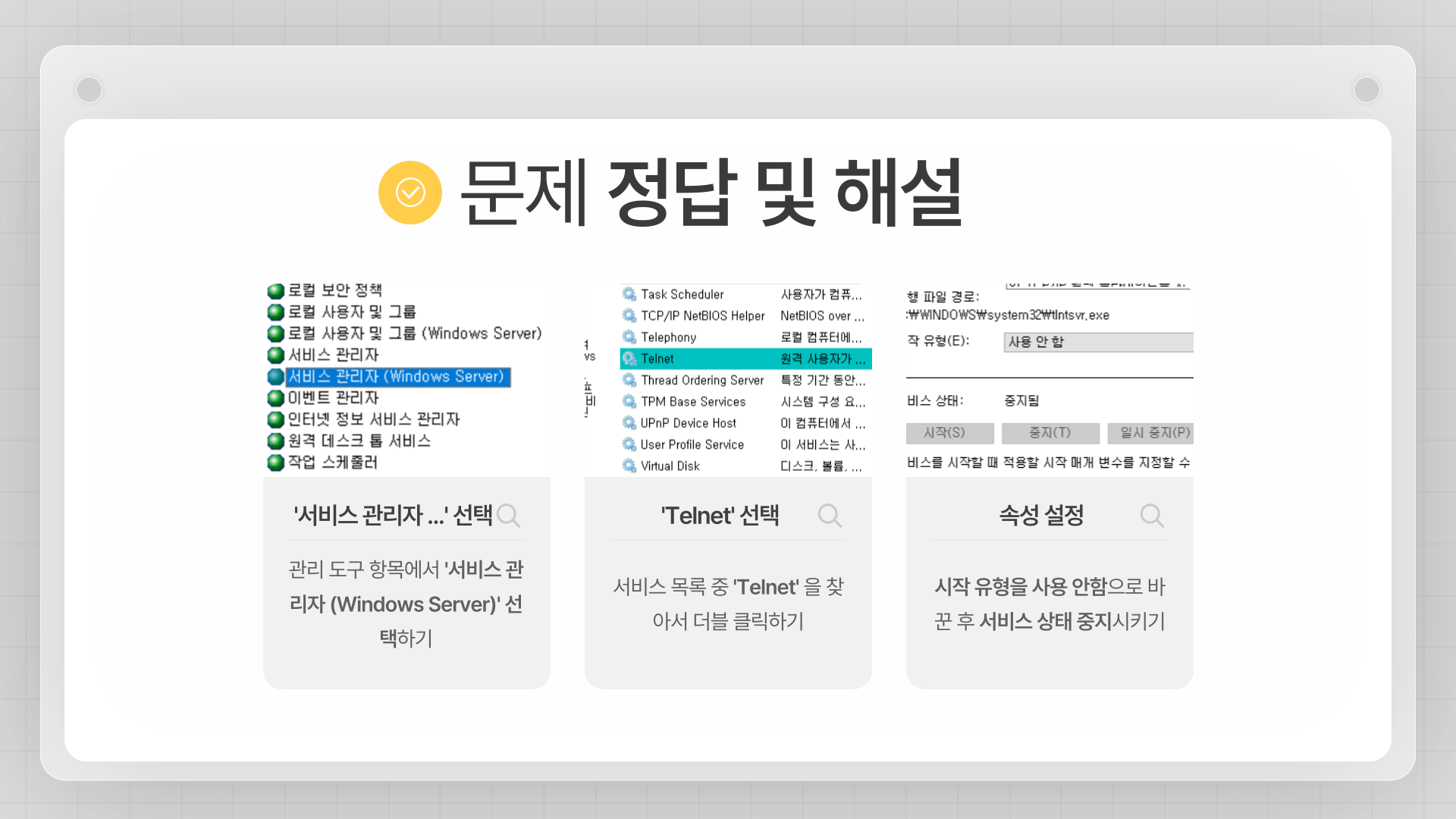The height and width of the screenshot is (819, 1456).
Task: Select Thread Ordering Server service row
Action: pos(701,380)
